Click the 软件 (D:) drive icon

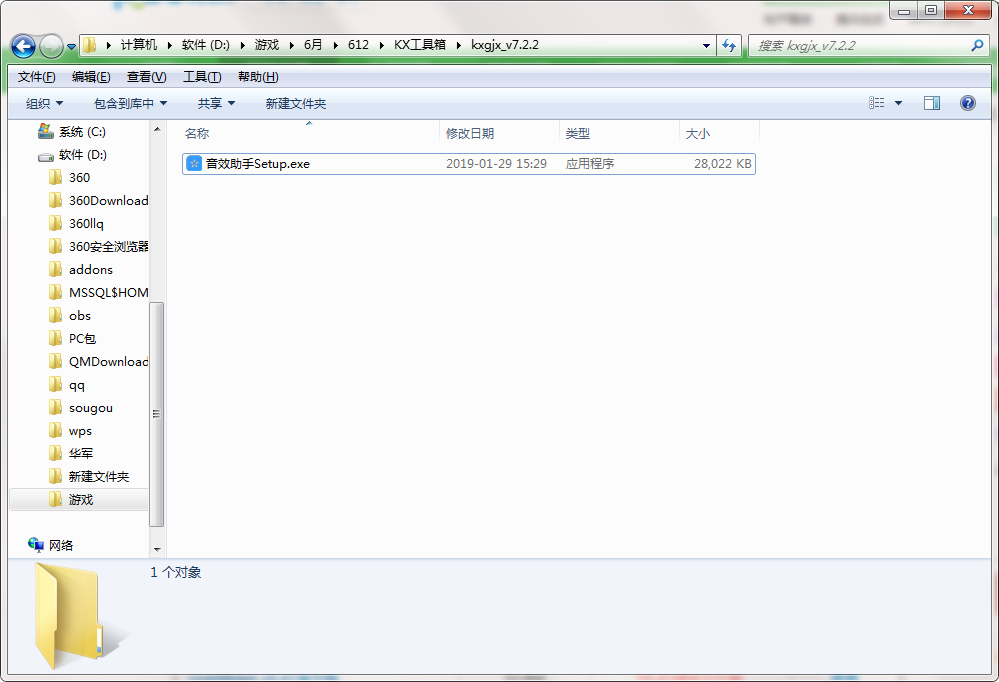[45, 156]
